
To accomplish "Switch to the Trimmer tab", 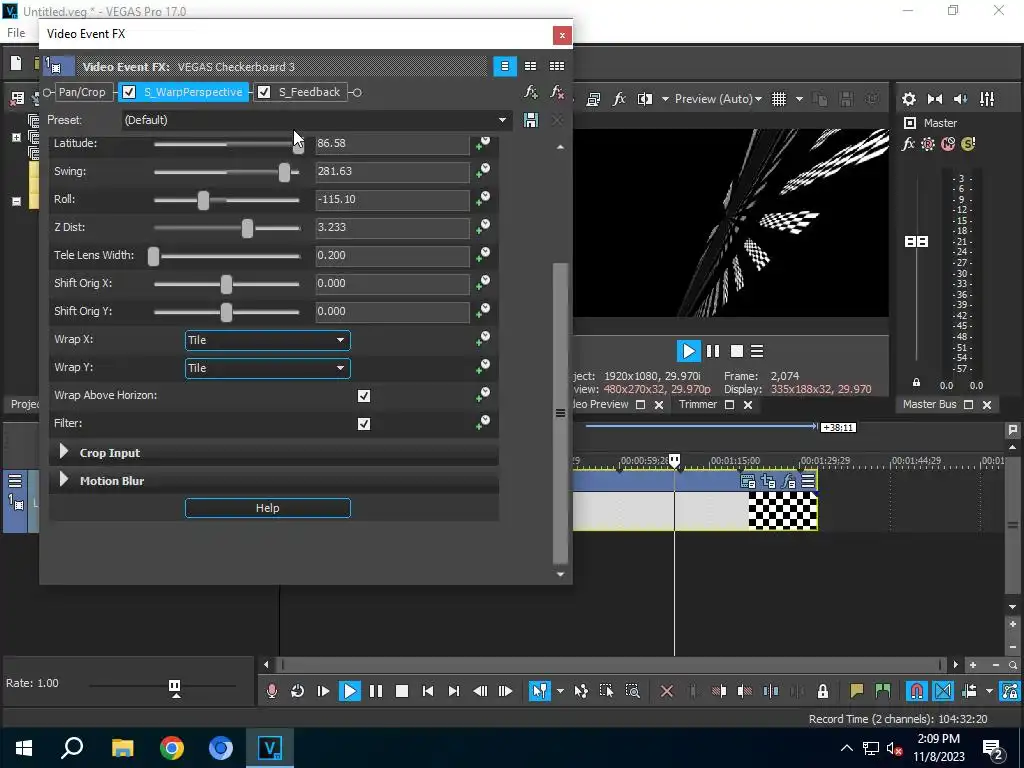I will click(697, 404).
